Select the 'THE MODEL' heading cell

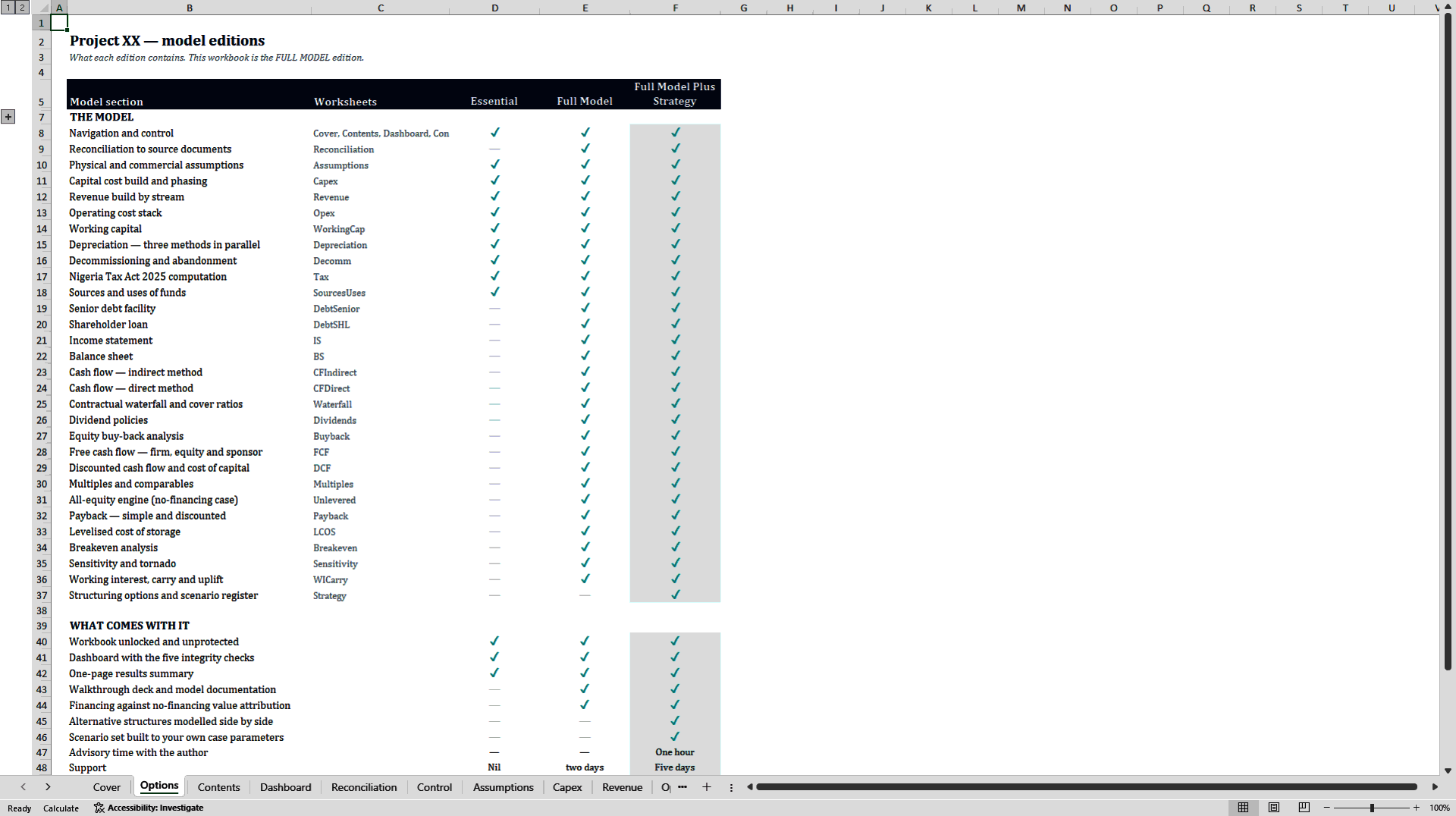pos(189,117)
